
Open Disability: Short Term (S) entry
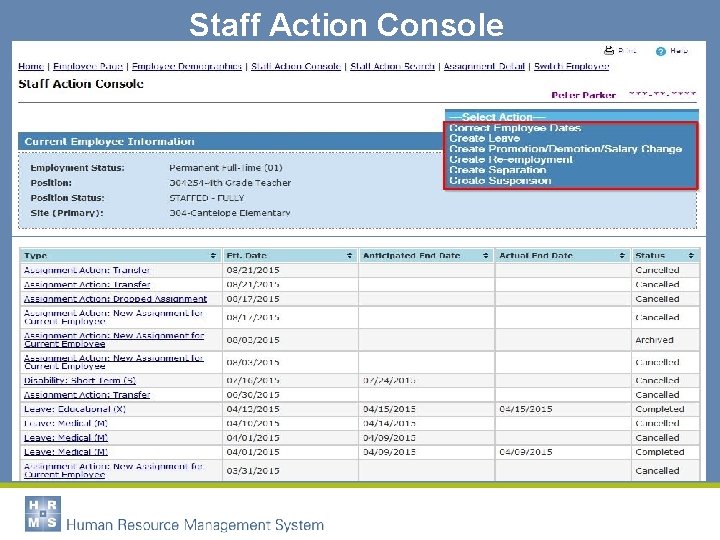pyautogui.click(x=80, y=381)
